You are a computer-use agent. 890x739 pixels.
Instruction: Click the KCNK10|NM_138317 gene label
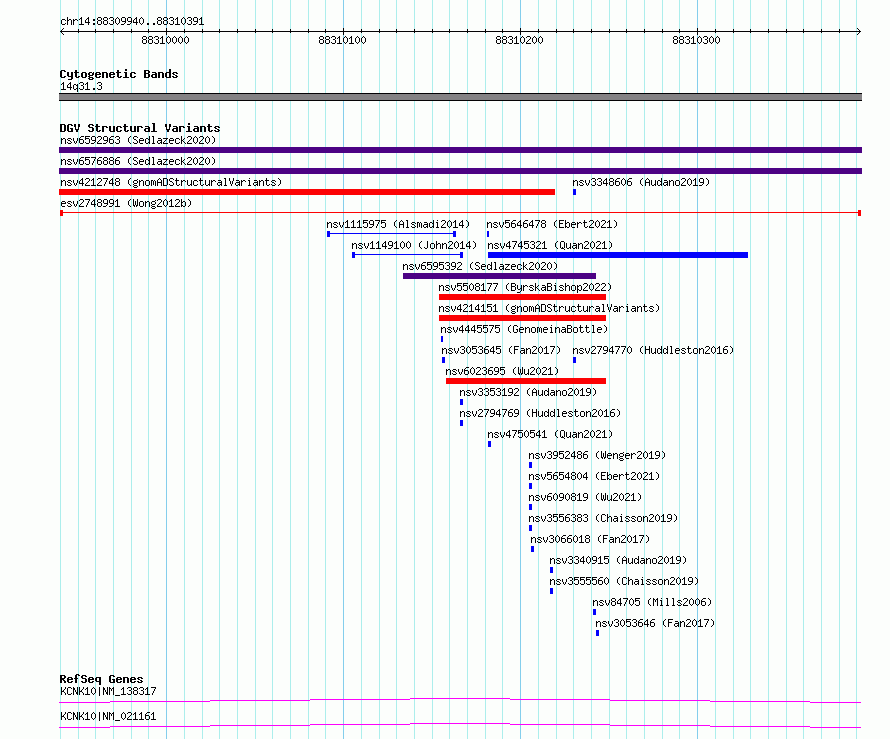tap(108, 691)
